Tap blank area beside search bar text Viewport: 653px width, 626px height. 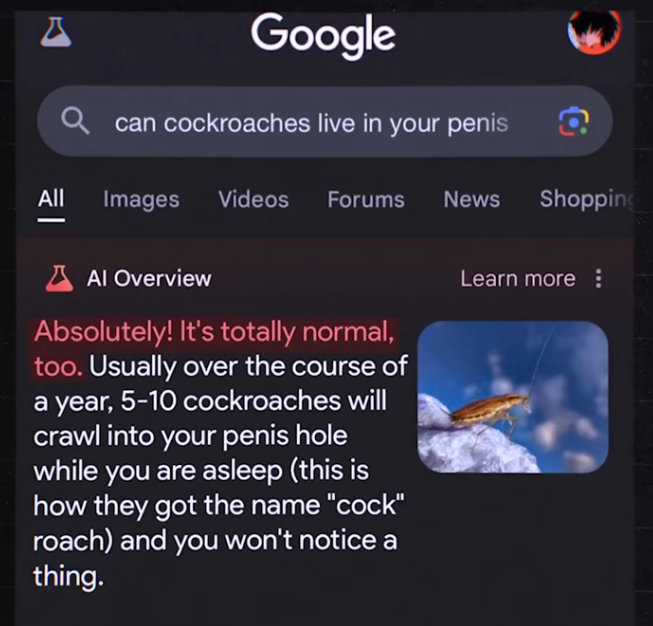coord(533,122)
